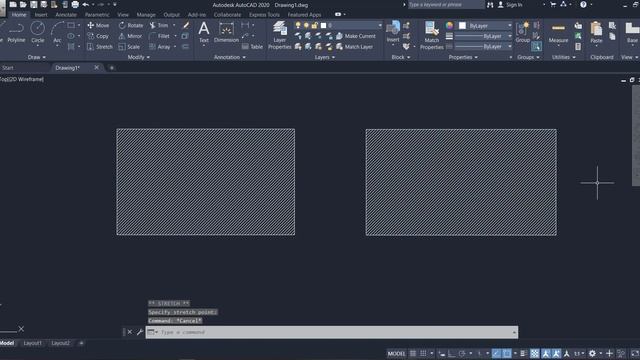Pick the Stretch command
Viewport: 640px width, 360px height.
(x=100, y=47)
